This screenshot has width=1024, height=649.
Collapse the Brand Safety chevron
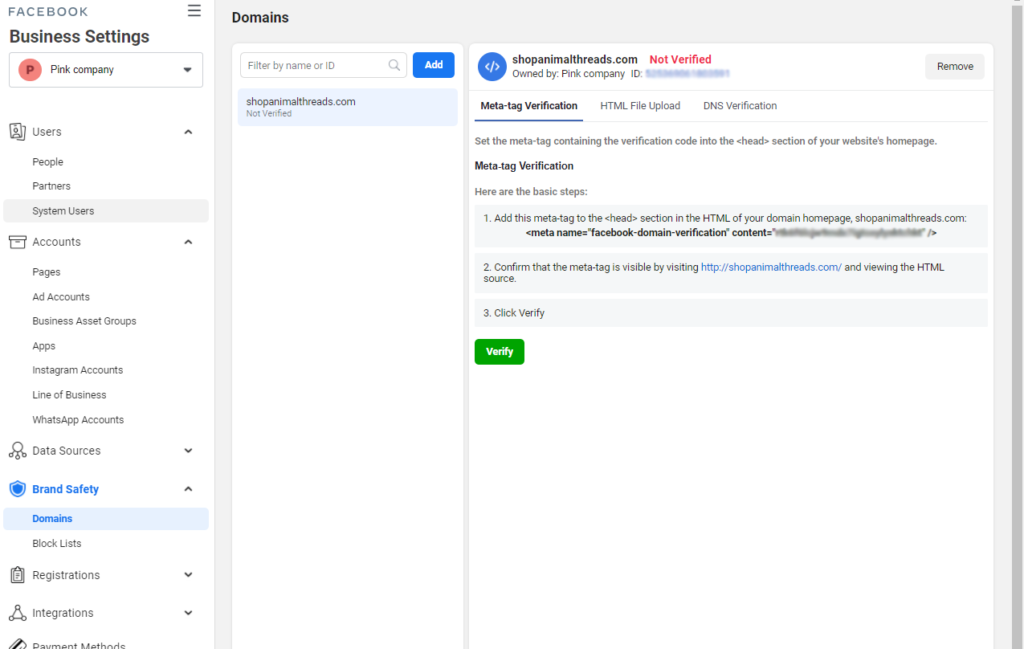pyautogui.click(x=188, y=489)
